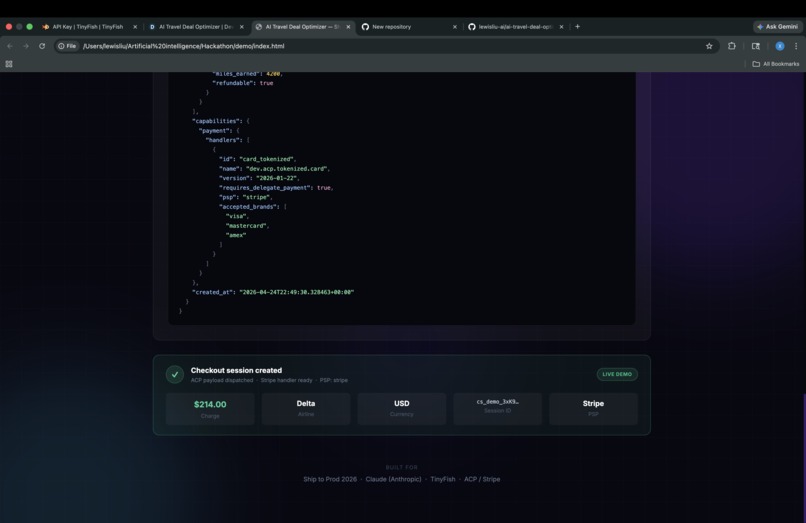Click the "requires_delegate_payment" line
Image resolution: width=806 pixels, height=523 pixels.
(276, 188)
